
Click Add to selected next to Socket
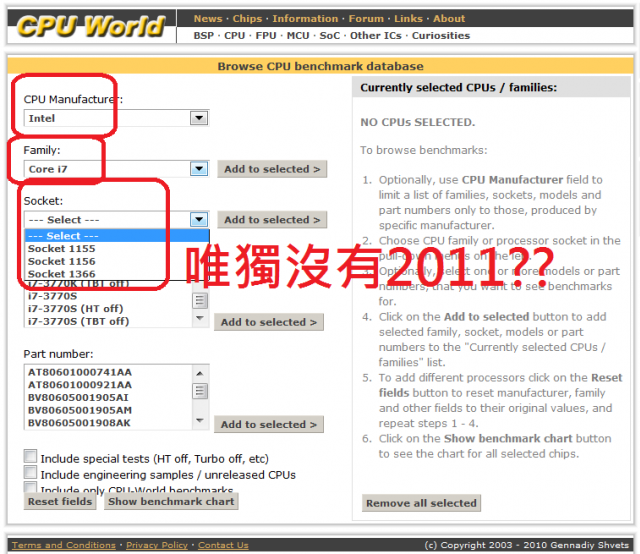(272, 220)
